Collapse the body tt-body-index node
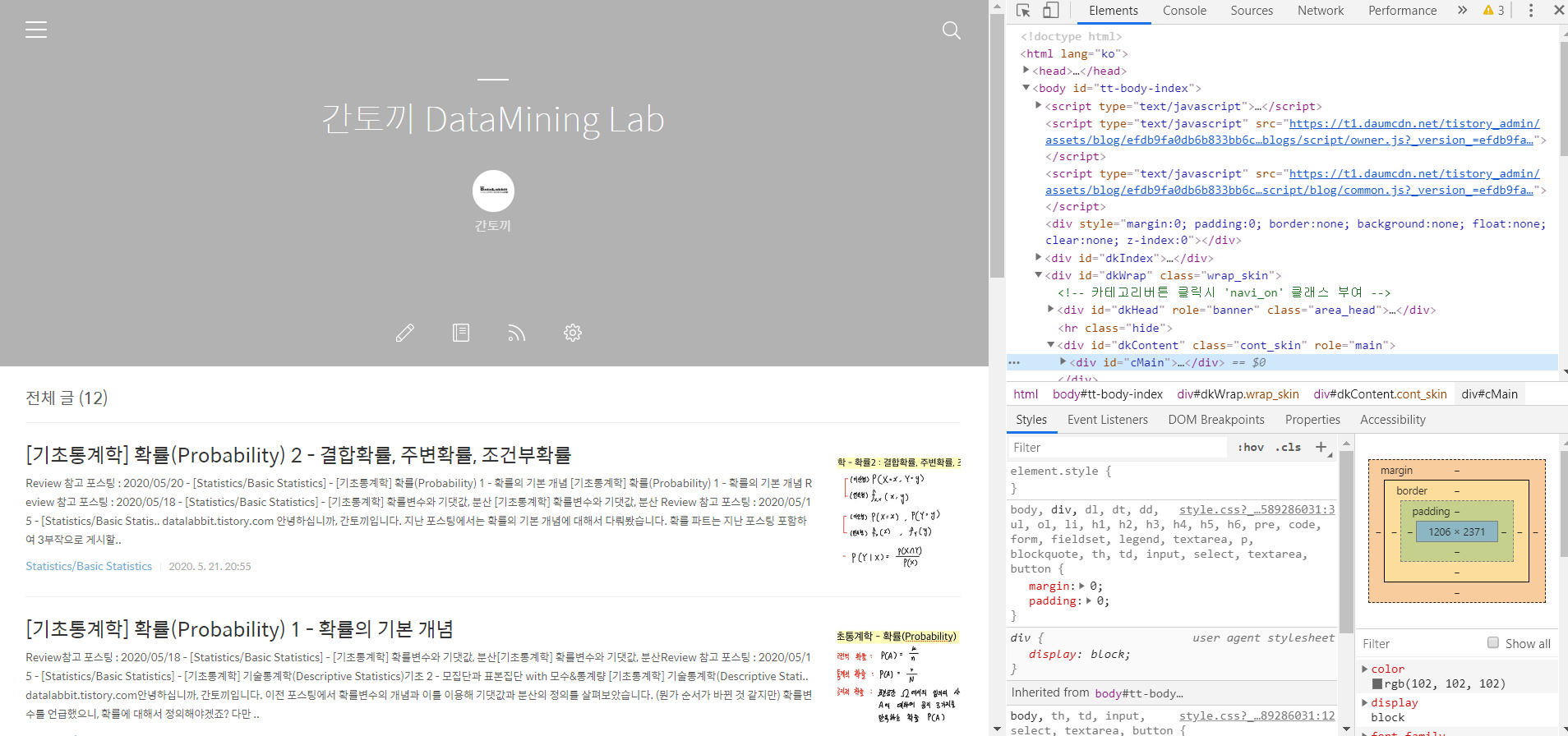This screenshot has width=1568, height=736. [x=1026, y=88]
